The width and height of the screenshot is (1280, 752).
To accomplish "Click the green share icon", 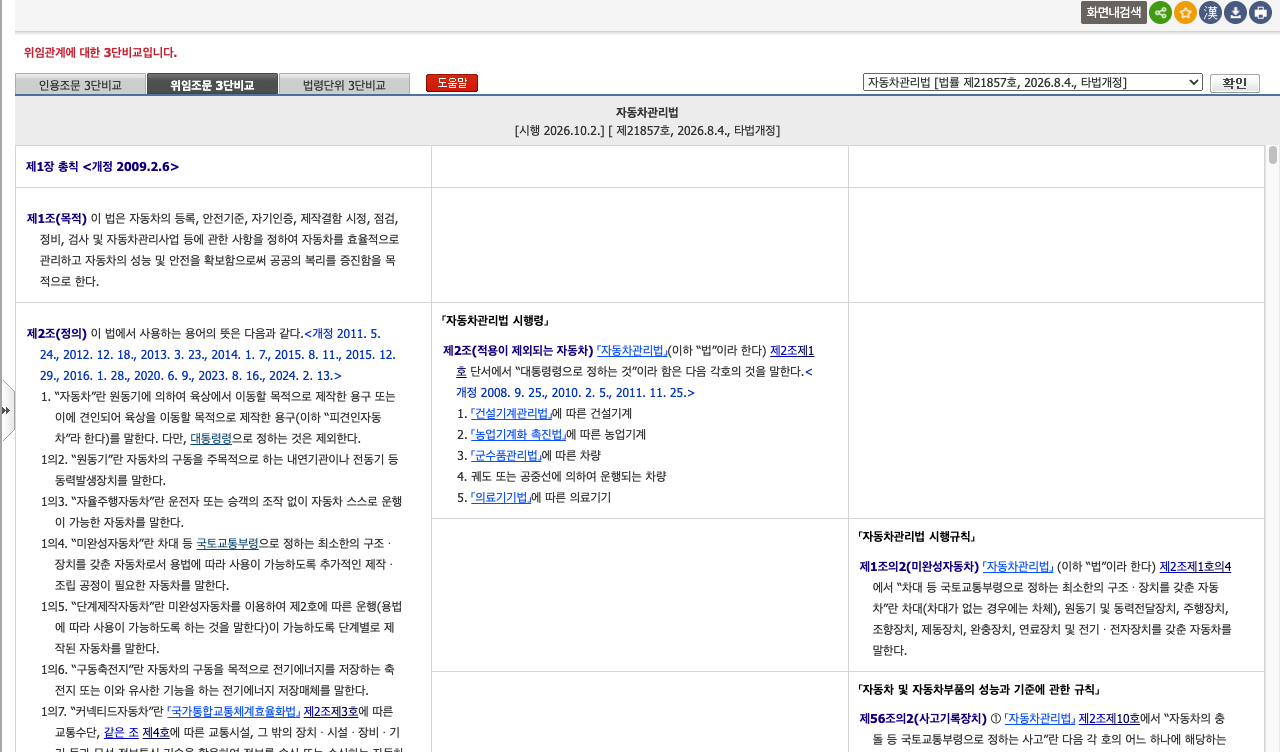I will (x=1160, y=13).
